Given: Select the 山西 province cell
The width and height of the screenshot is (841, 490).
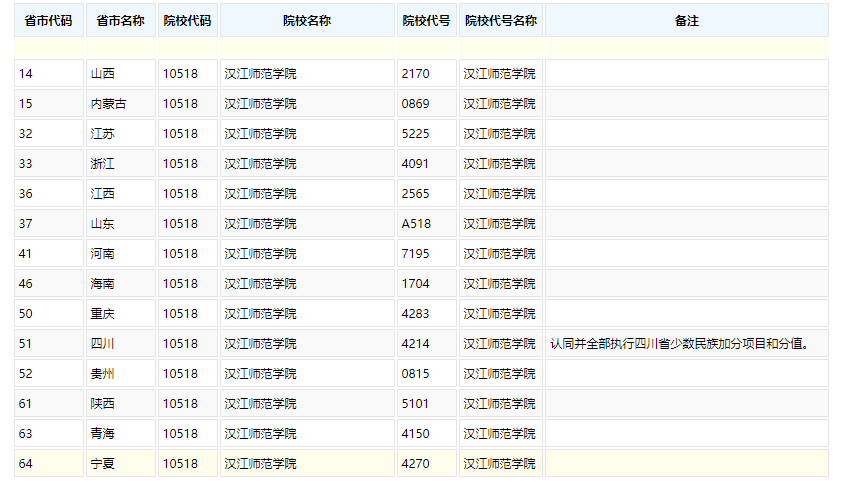Looking at the screenshot, I should (x=103, y=74).
